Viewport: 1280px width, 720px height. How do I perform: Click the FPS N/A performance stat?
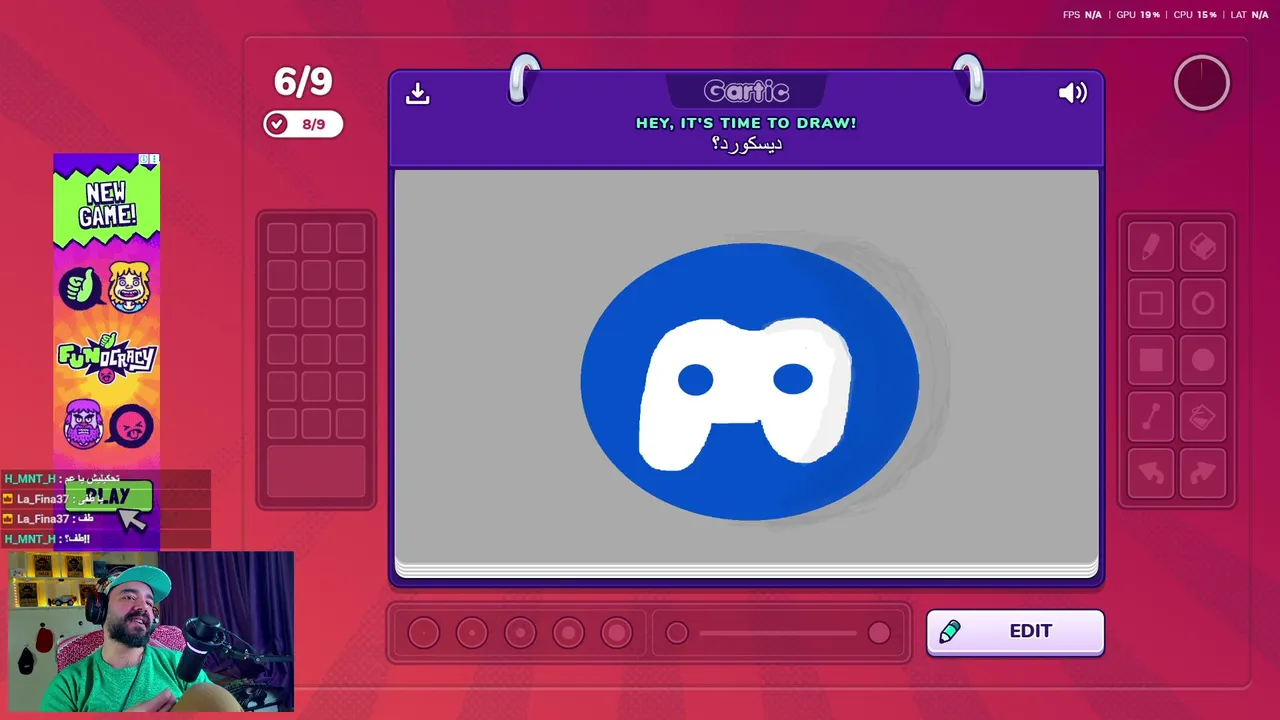pos(1082,15)
